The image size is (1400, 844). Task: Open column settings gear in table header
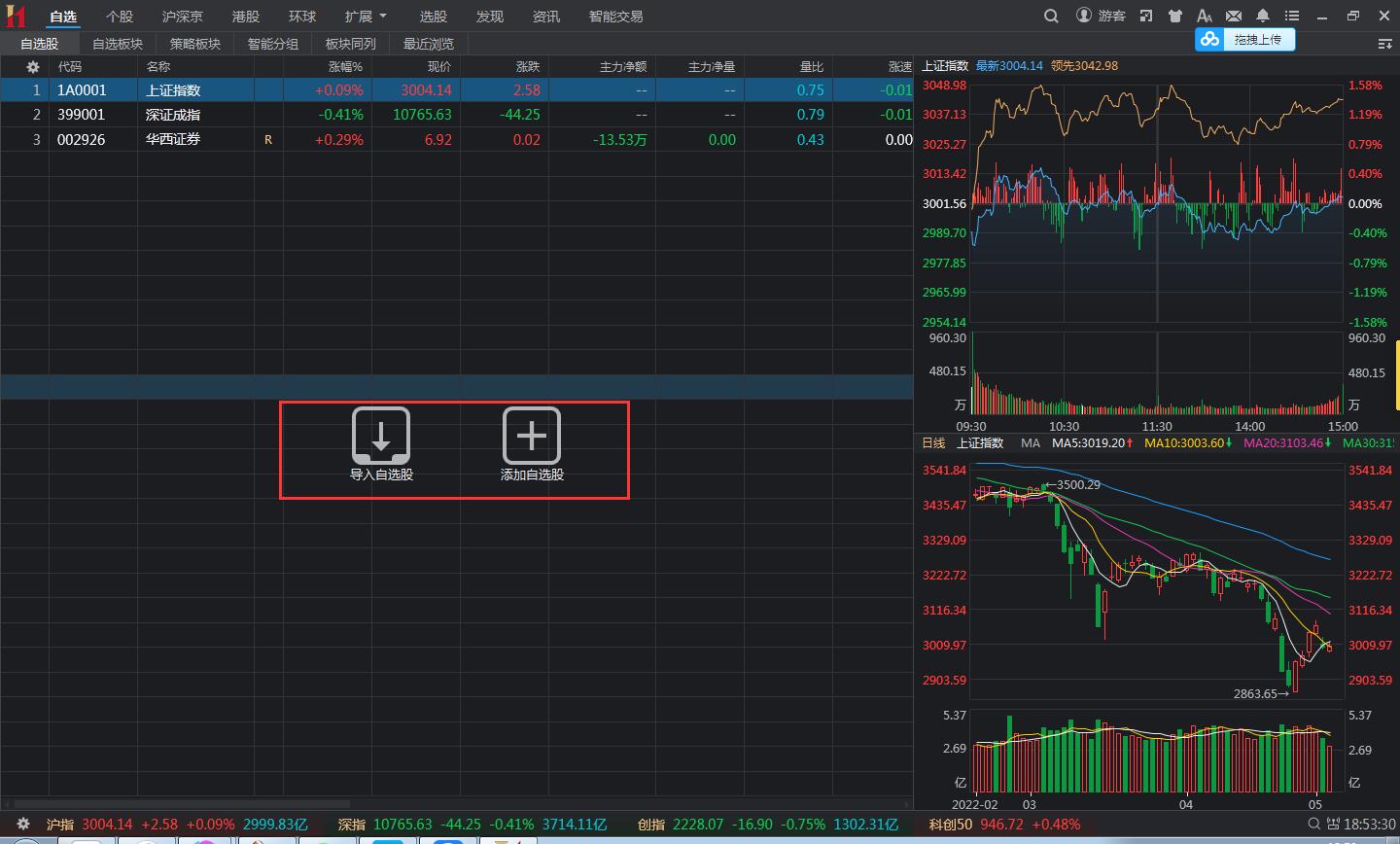[x=33, y=67]
